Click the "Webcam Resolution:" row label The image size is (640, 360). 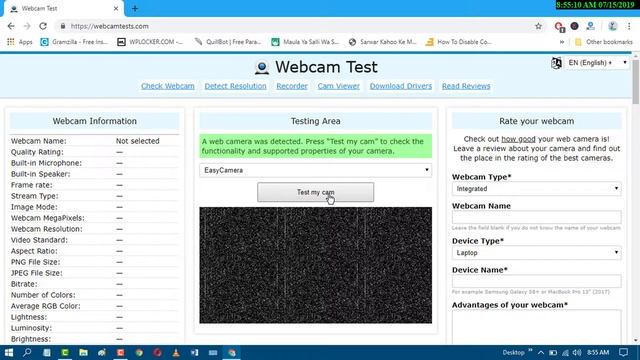(x=47, y=229)
